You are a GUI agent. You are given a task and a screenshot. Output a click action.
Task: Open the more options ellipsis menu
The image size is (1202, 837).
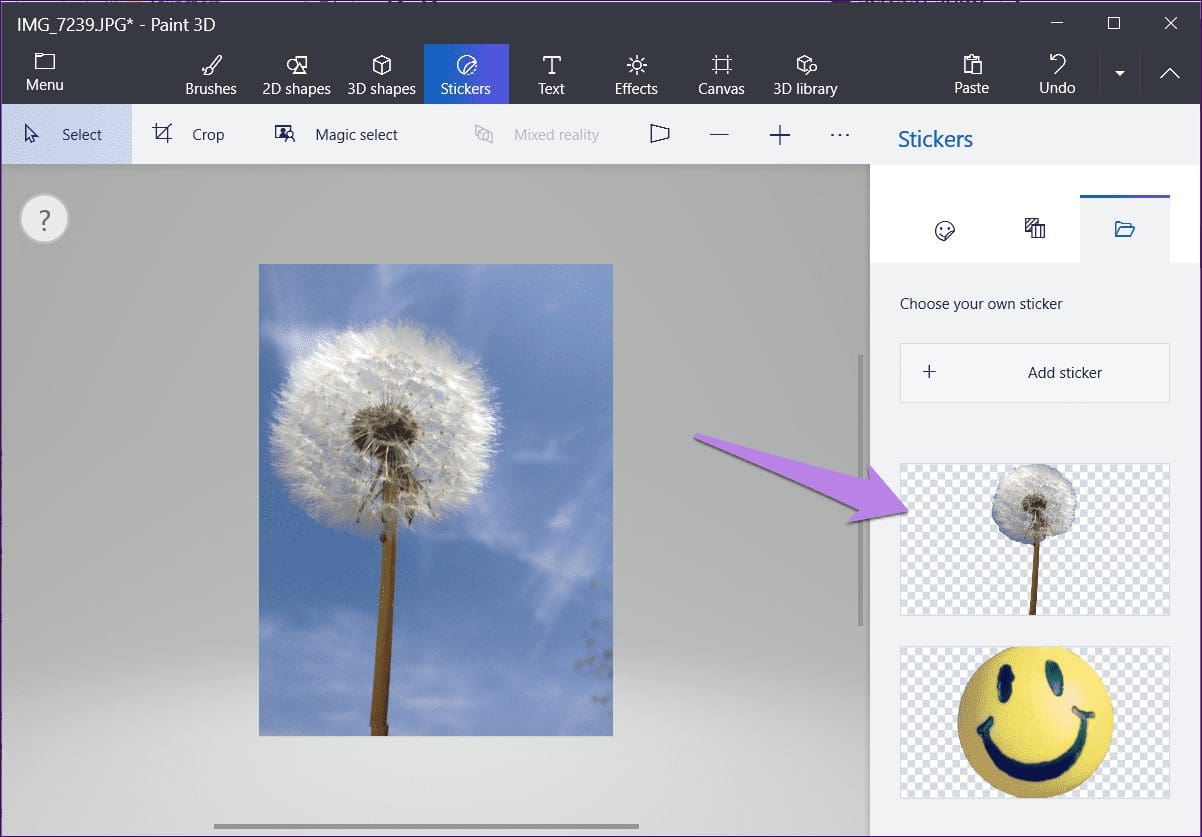pyautogui.click(x=840, y=134)
